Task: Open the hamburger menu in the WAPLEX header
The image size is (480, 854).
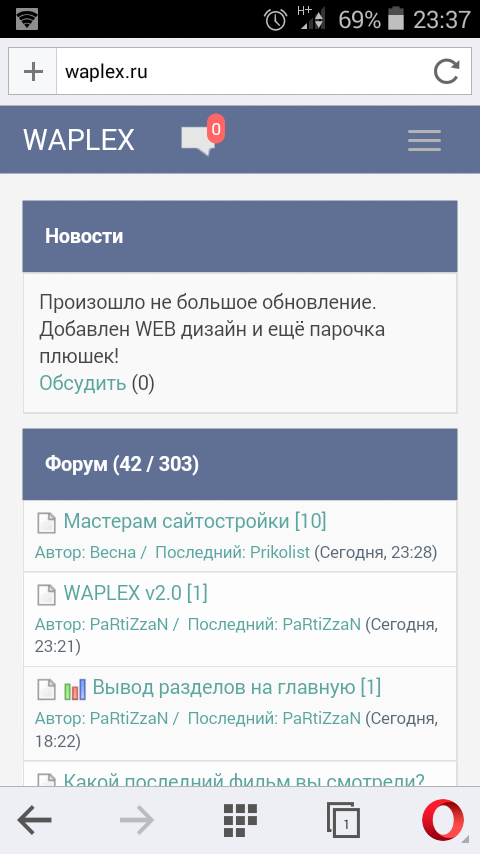Action: click(x=424, y=141)
